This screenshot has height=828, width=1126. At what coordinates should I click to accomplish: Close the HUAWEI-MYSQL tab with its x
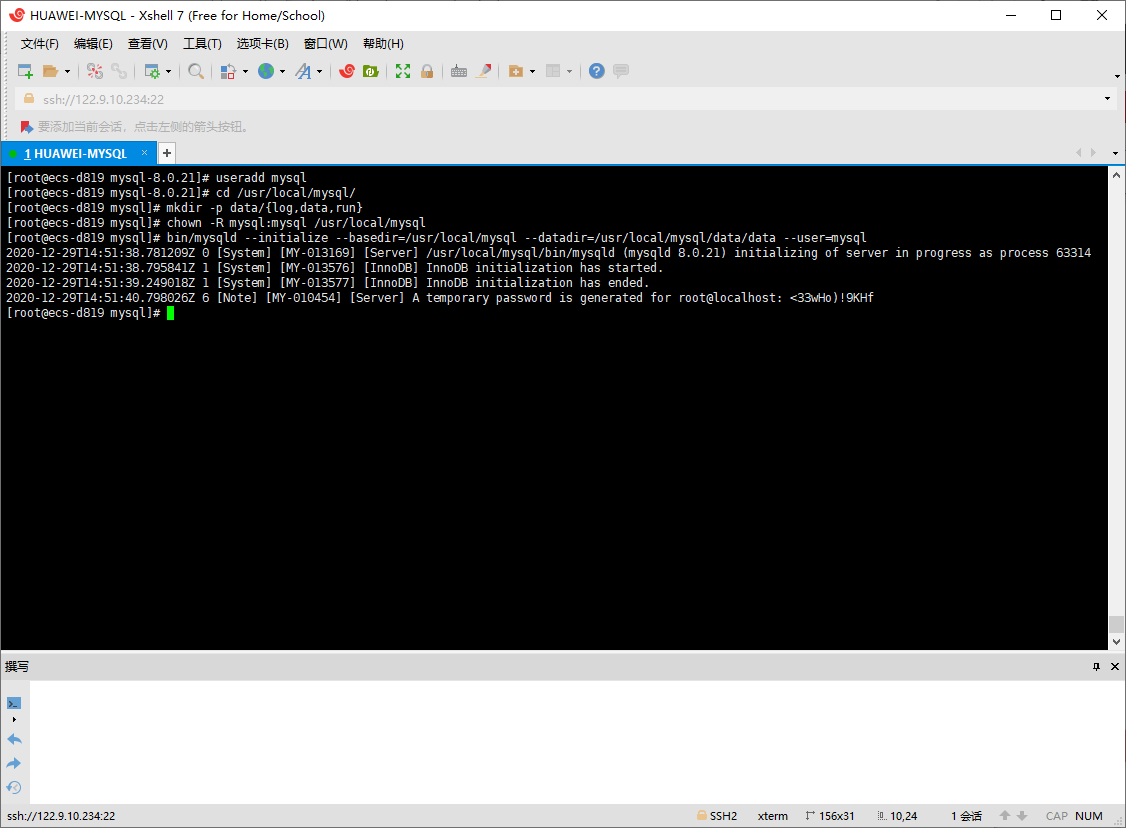click(144, 153)
